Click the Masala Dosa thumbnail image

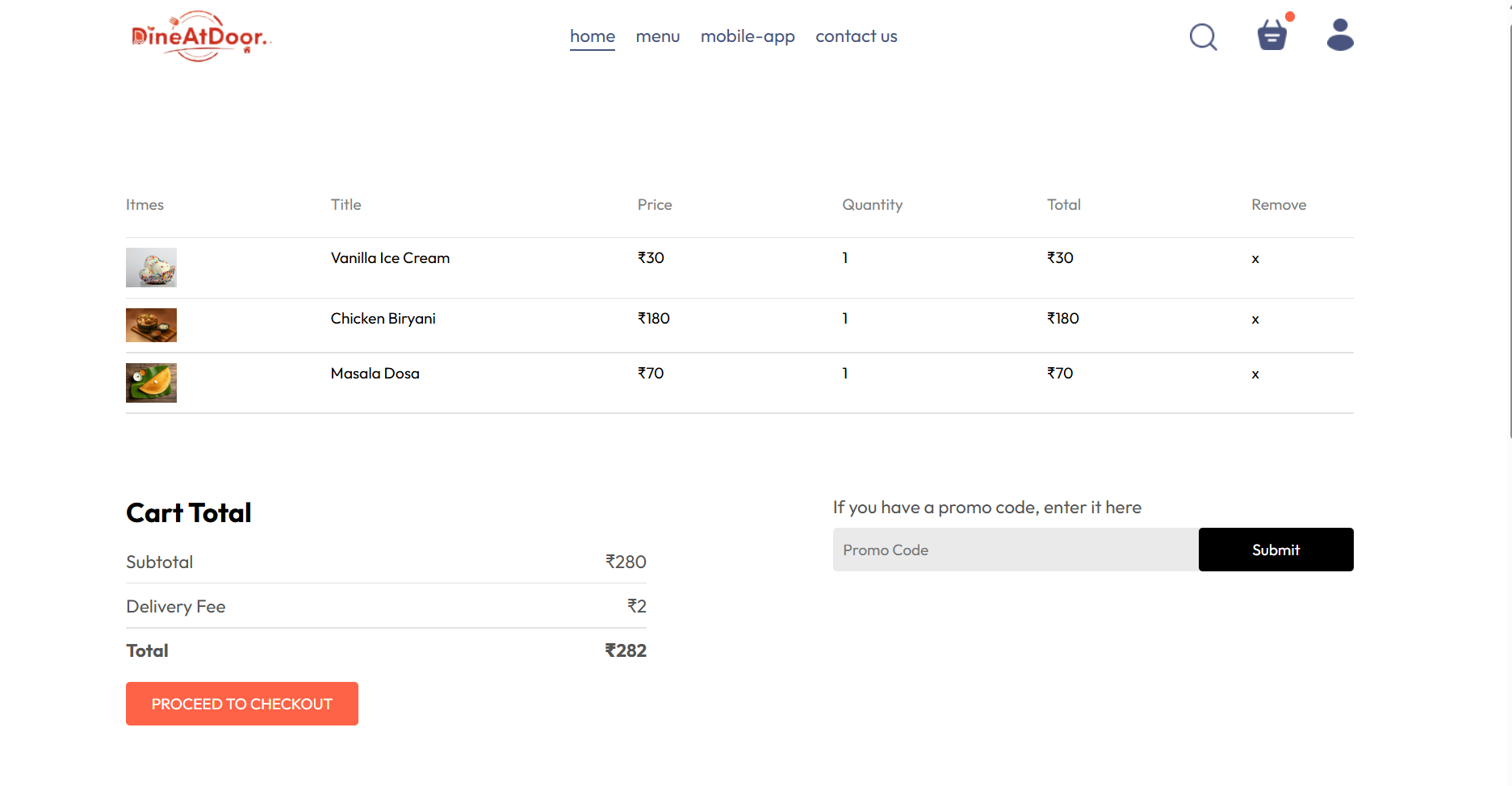[151, 383]
